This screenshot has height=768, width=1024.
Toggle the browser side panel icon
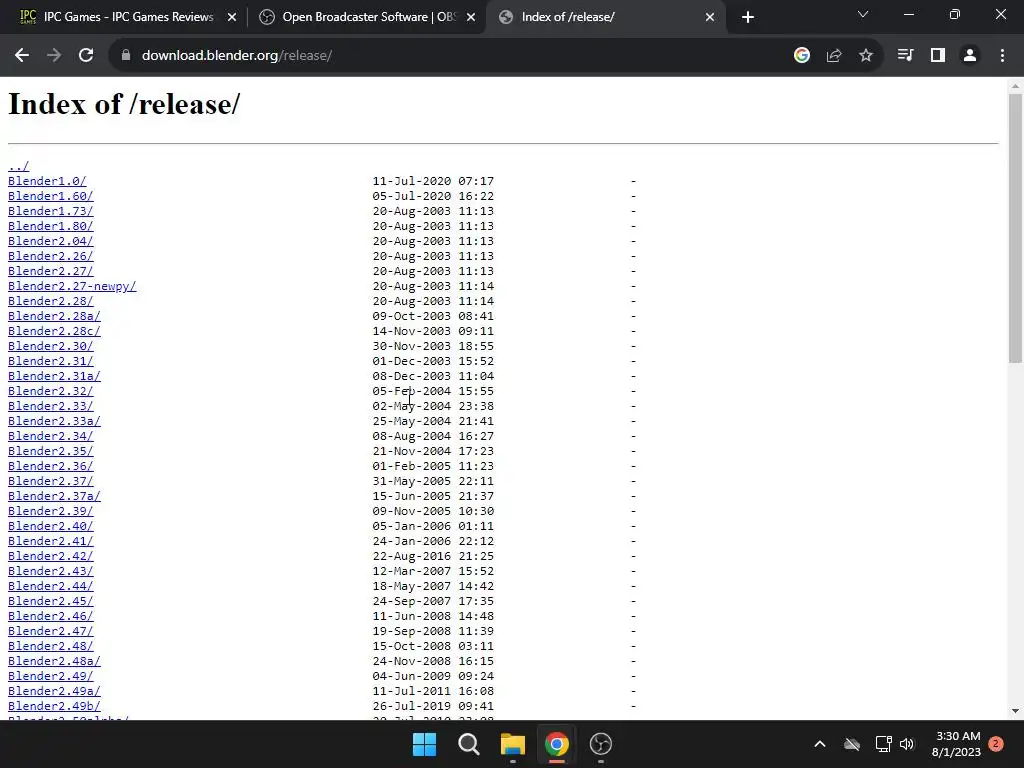tap(938, 56)
